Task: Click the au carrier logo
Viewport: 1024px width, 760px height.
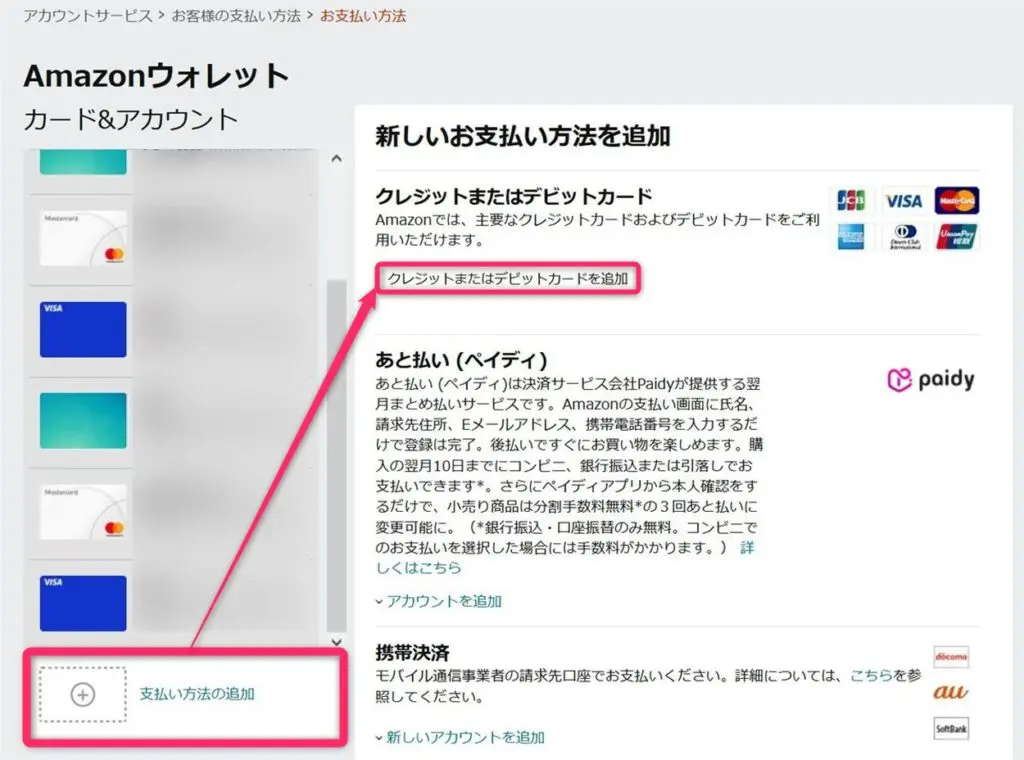Action: [x=951, y=691]
